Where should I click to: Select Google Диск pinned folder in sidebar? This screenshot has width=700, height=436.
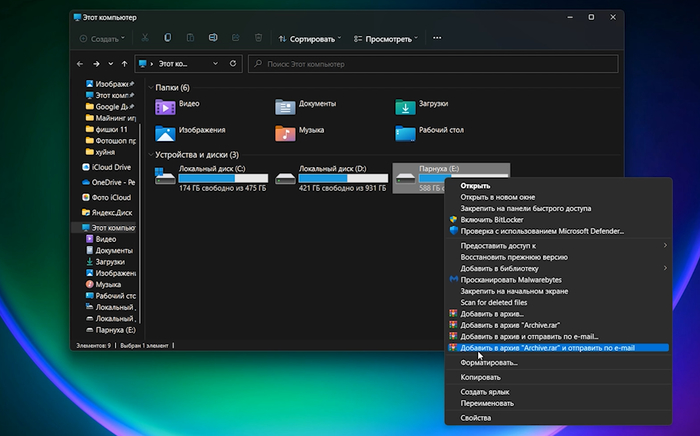pyautogui.click(x=109, y=107)
